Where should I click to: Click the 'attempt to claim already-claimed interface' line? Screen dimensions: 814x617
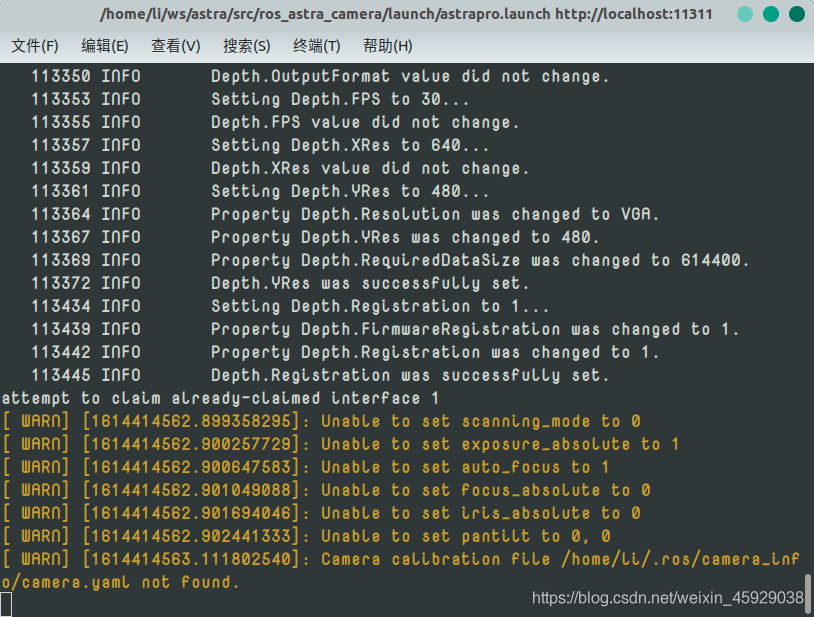point(220,399)
